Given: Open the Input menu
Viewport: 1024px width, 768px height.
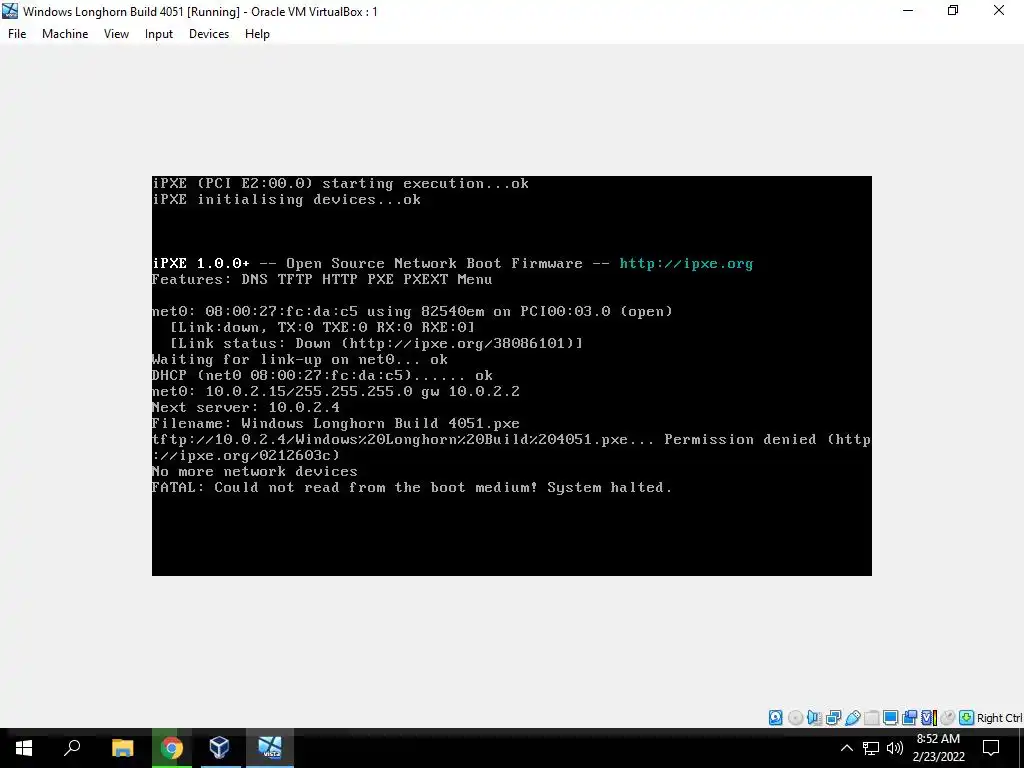Looking at the screenshot, I should [x=159, y=34].
